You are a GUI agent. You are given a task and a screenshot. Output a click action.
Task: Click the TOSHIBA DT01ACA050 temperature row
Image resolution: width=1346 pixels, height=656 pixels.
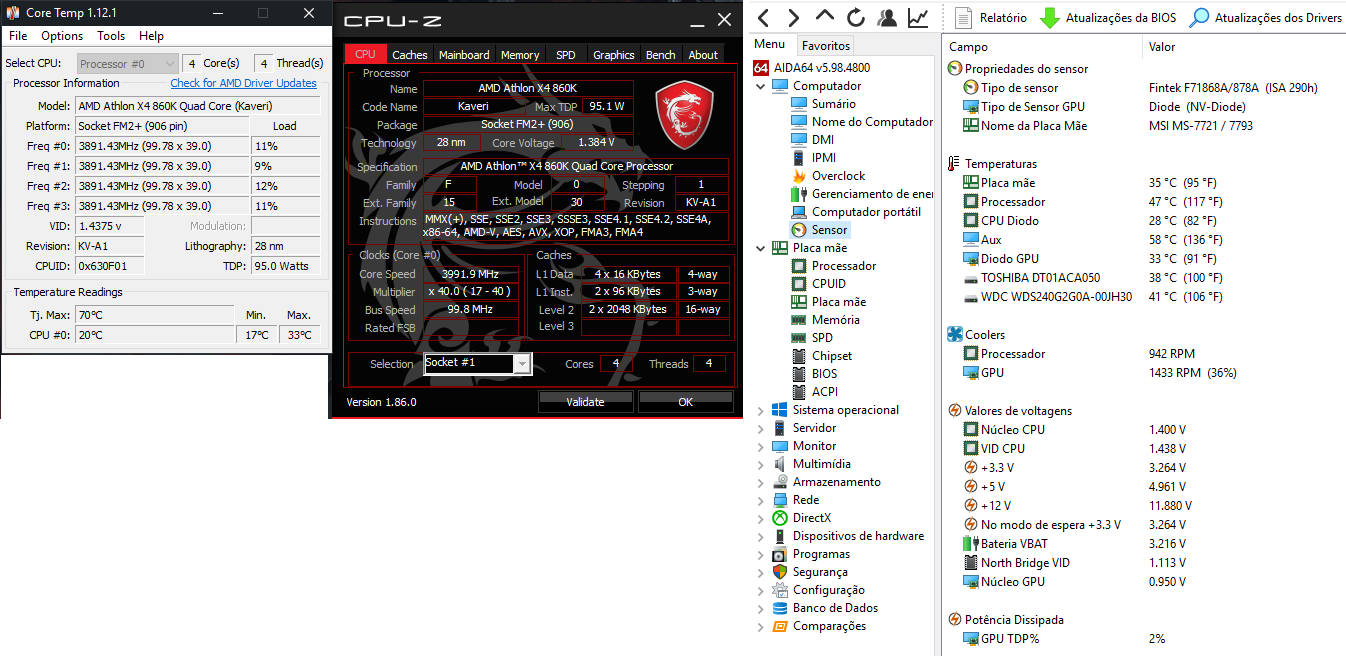(x=1143, y=278)
